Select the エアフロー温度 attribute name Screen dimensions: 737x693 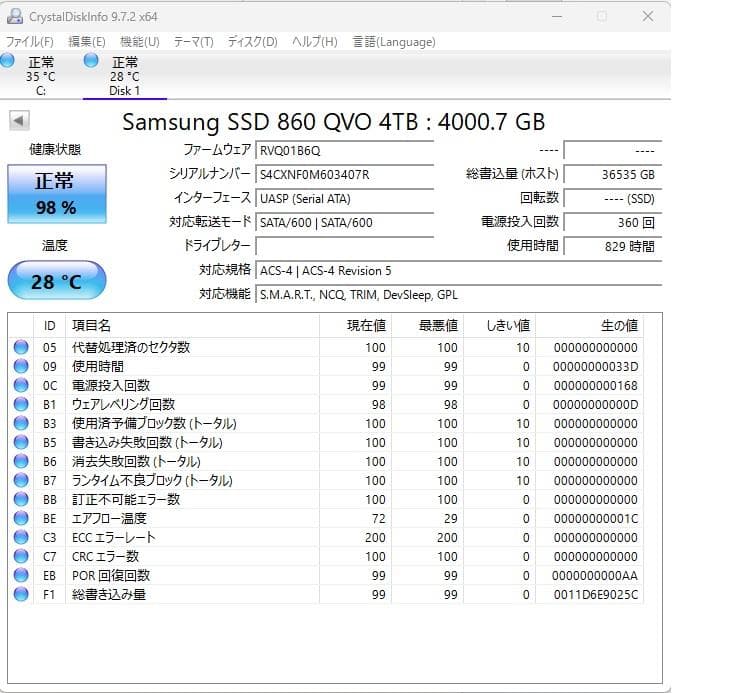pyautogui.click(x=109, y=519)
